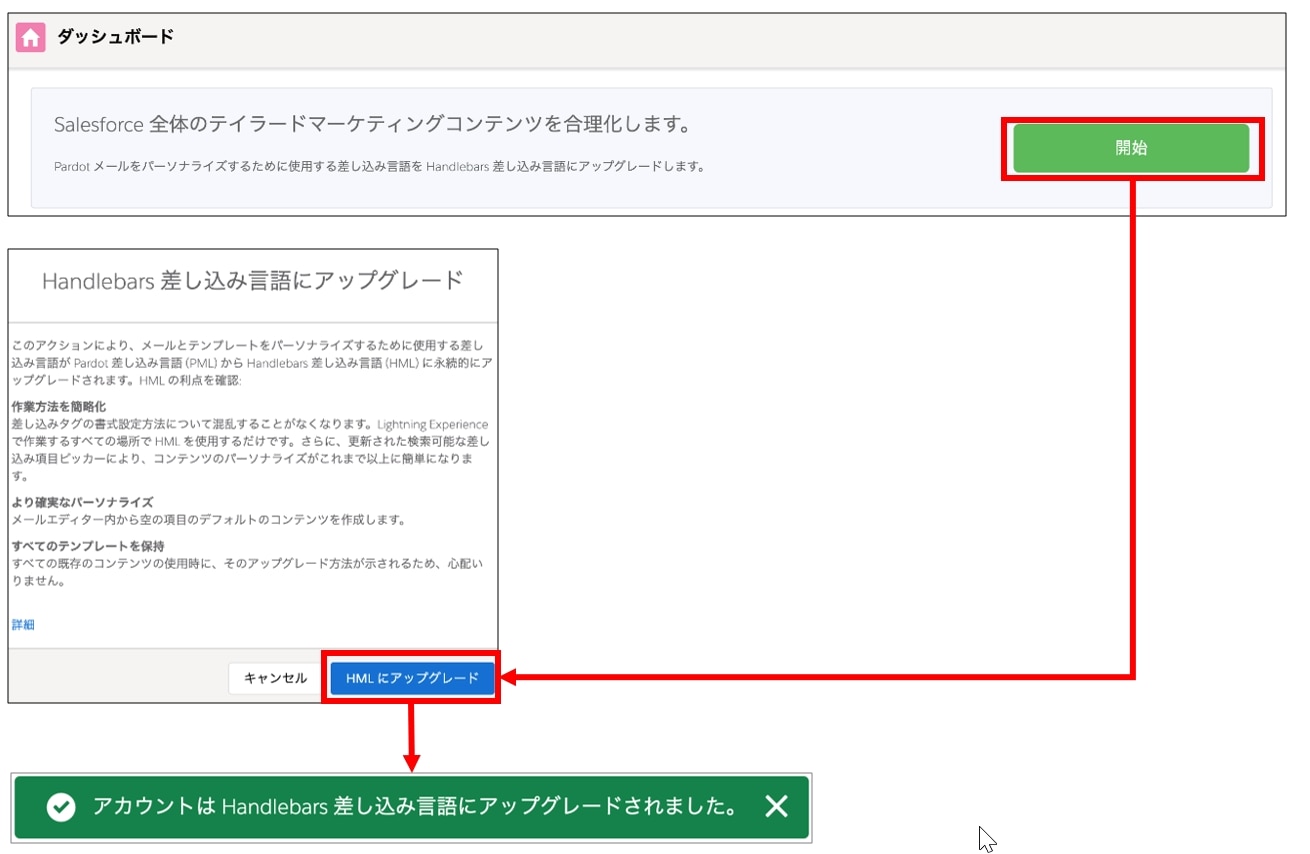1310x854 pixels.
Task: Click the text すべての既存のコンテンツの使用時に
Action: 248,572
